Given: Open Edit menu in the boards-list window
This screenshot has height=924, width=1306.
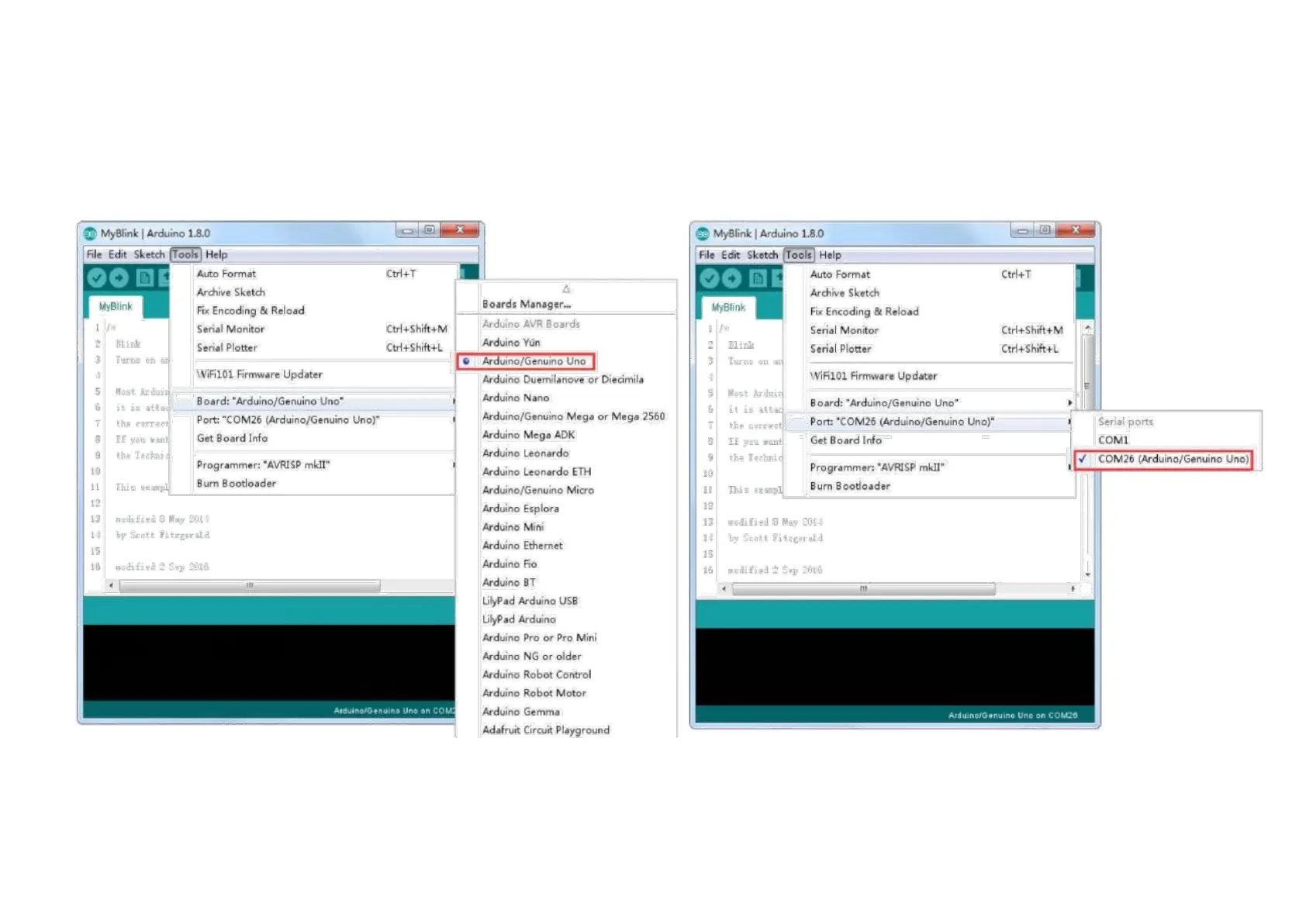Looking at the screenshot, I should pyautogui.click(x=118, y=254).
